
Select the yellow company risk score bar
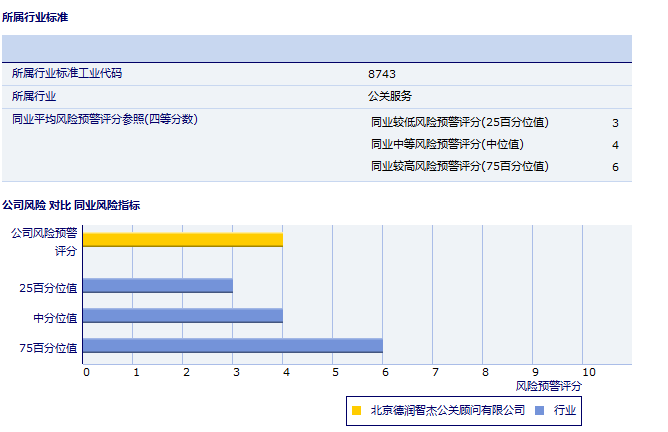(x=183, y=240)
